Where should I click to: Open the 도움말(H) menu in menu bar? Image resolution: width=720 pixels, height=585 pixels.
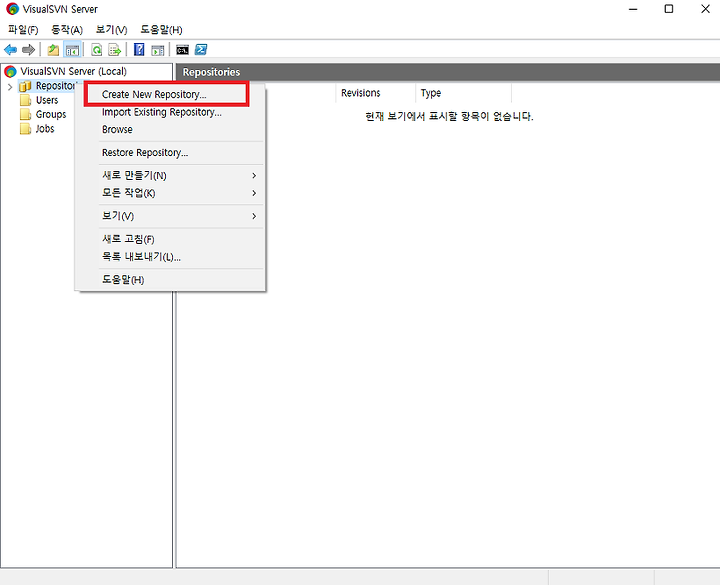pyautogui.click(x=161, y=30)
